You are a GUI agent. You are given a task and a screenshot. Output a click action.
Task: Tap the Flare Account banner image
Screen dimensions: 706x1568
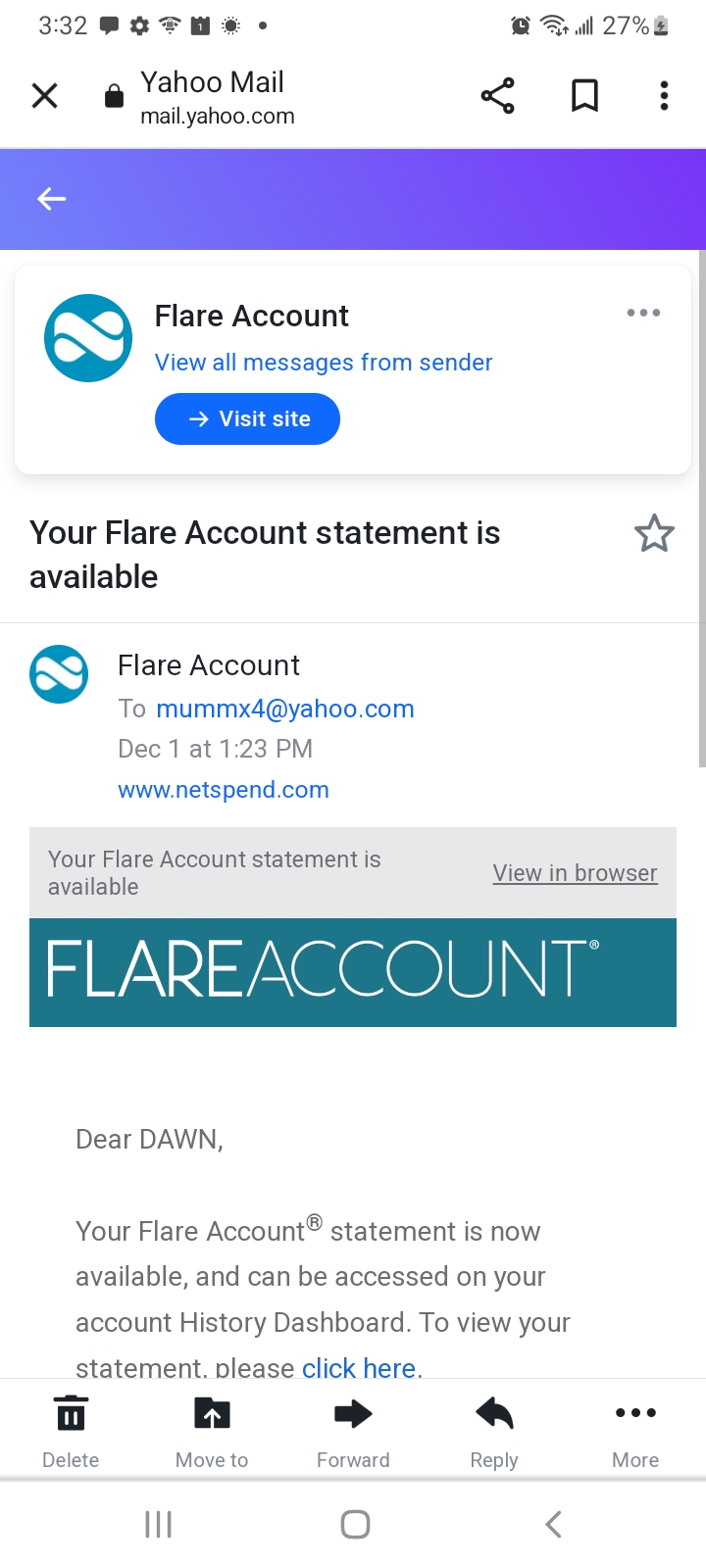tap(353, 972)
